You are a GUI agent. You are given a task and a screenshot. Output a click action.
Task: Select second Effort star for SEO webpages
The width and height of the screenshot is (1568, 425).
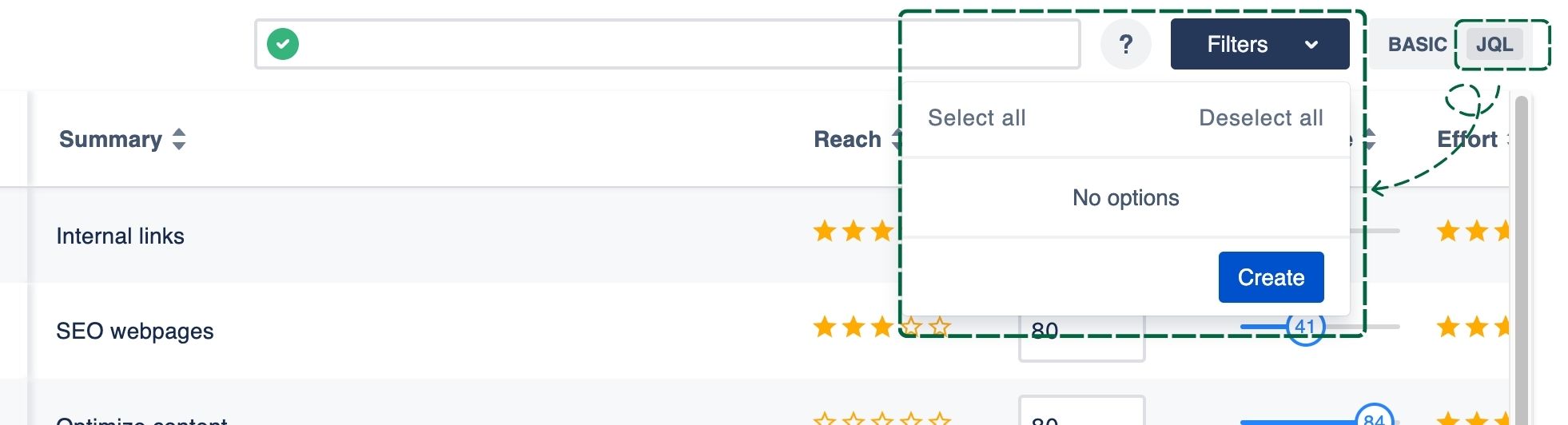click(1476, 327)
